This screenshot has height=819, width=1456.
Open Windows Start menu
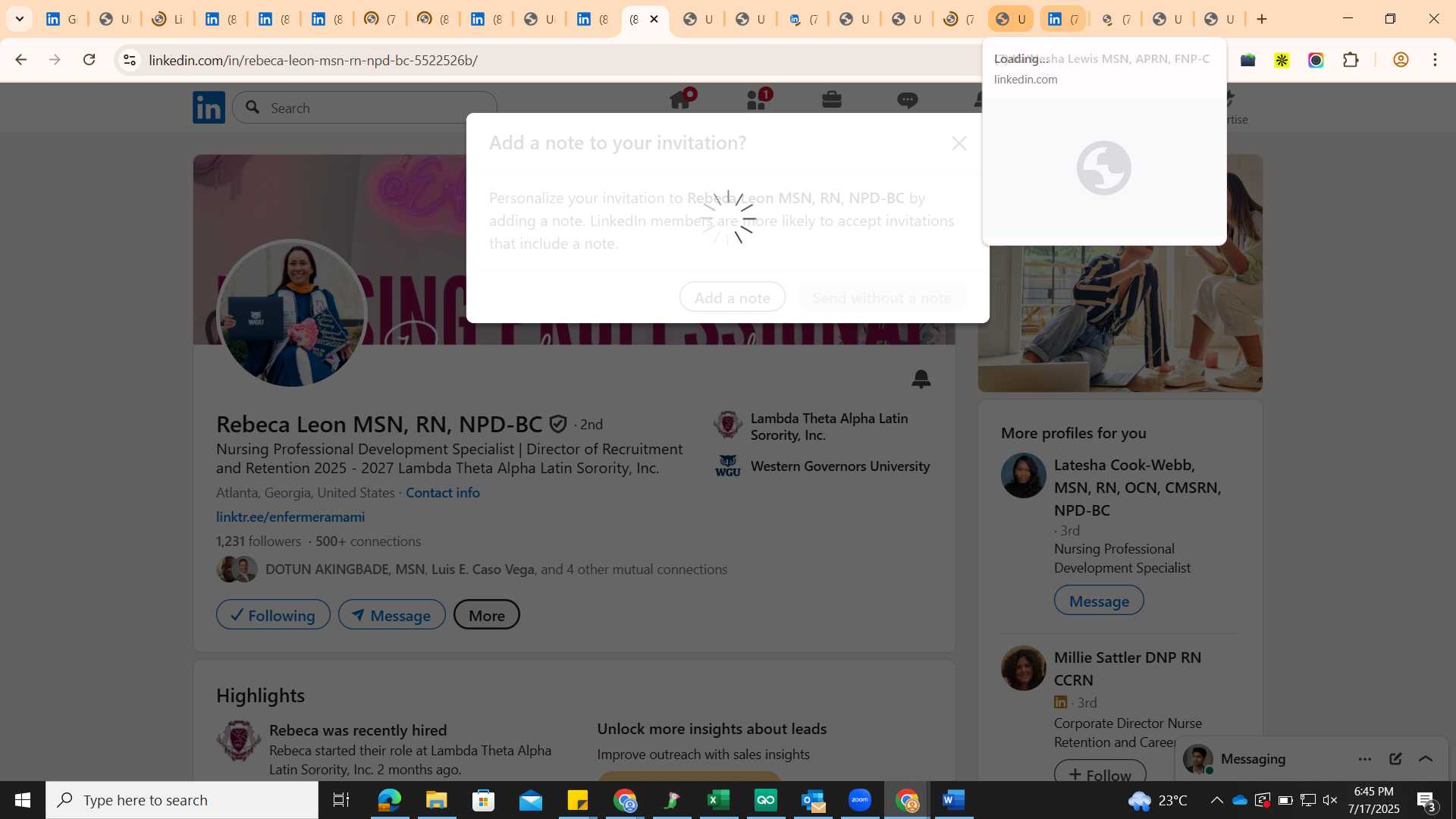[23, 800]
